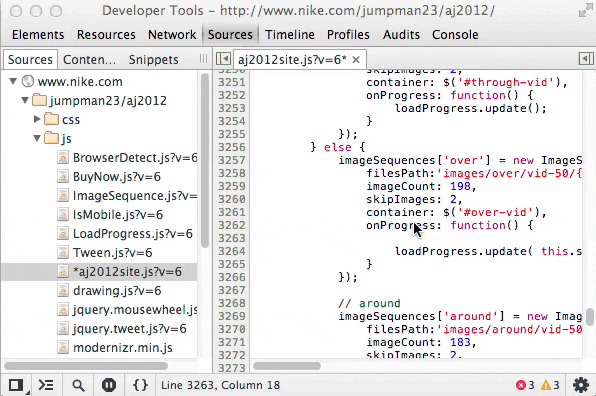
Task: Collapse the jumpman23/aj2012 folder
Action: coord(25,100)
